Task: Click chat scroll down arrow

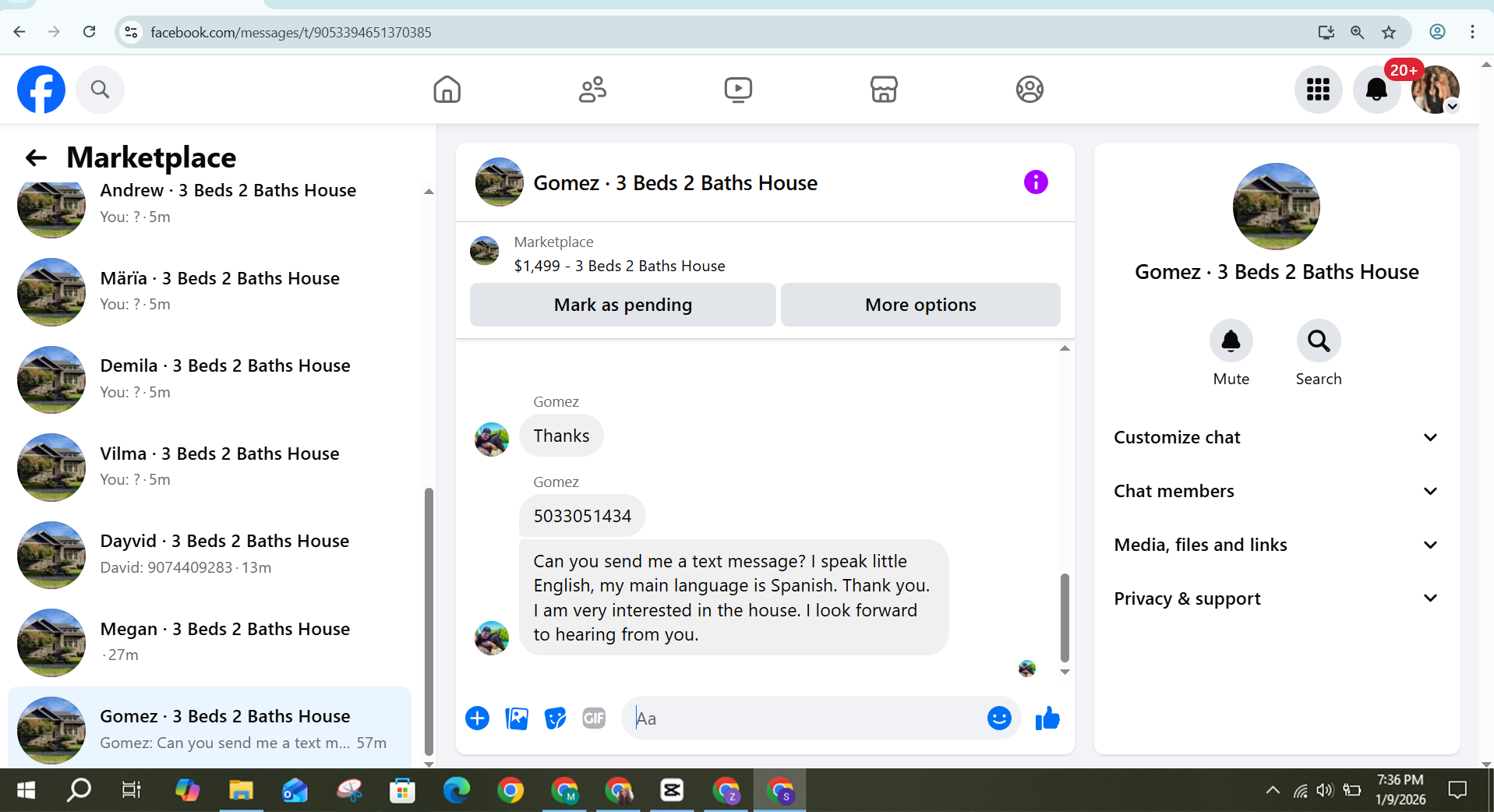Action: click(1065, 672)
